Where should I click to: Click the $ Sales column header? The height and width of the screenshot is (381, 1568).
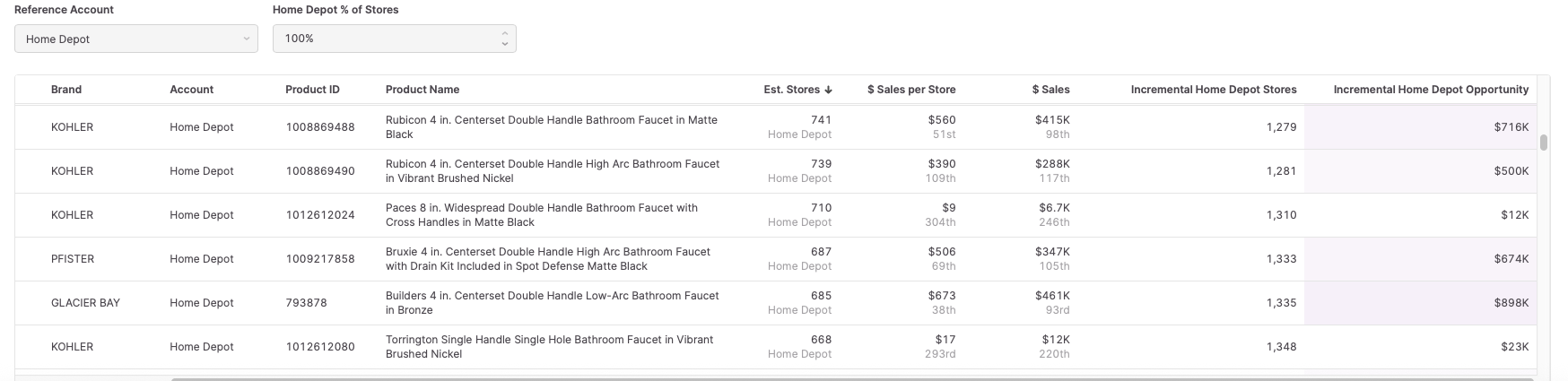click(x=1050, y=90)
